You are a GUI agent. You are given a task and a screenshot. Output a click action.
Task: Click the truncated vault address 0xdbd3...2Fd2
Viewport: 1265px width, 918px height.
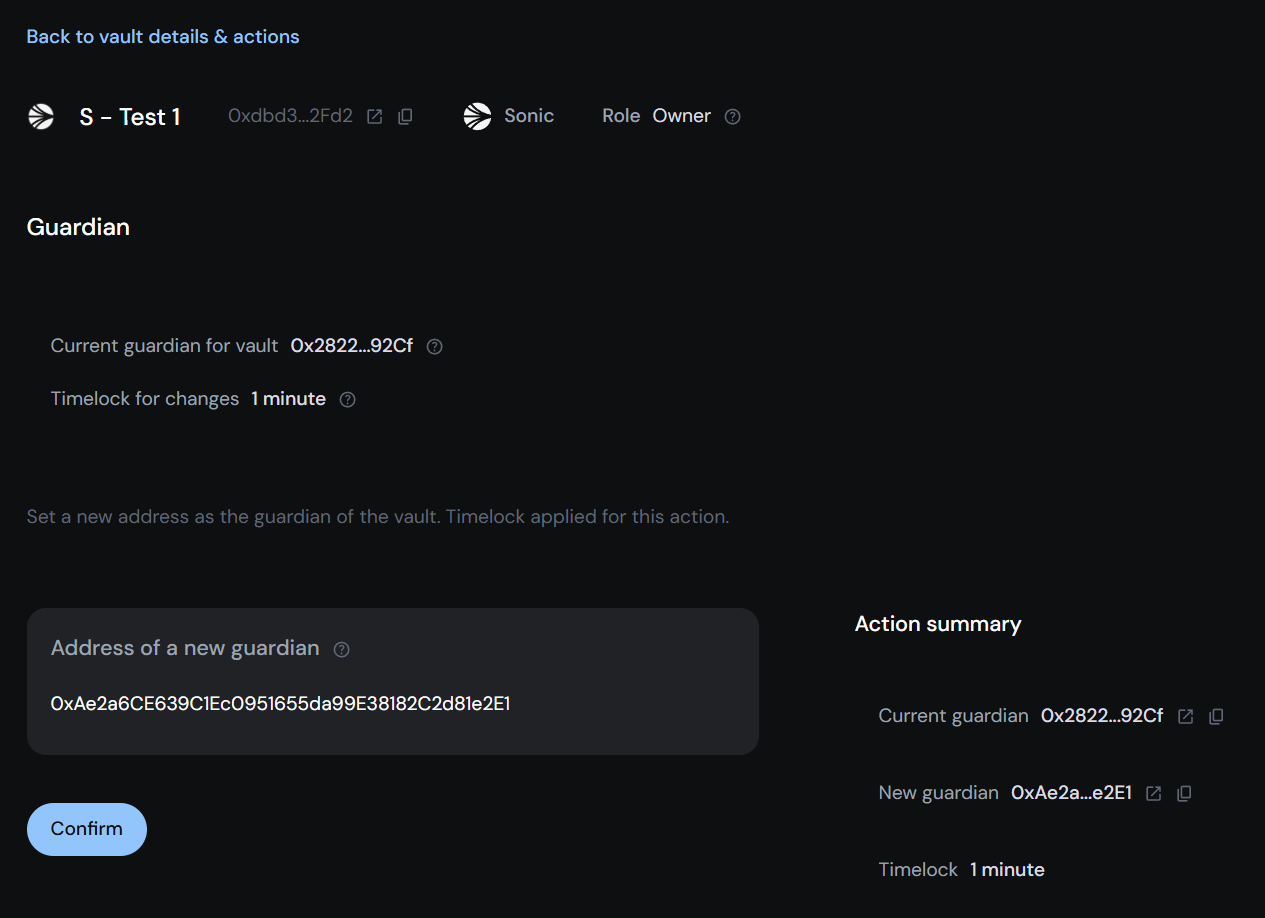coord(290,117)
